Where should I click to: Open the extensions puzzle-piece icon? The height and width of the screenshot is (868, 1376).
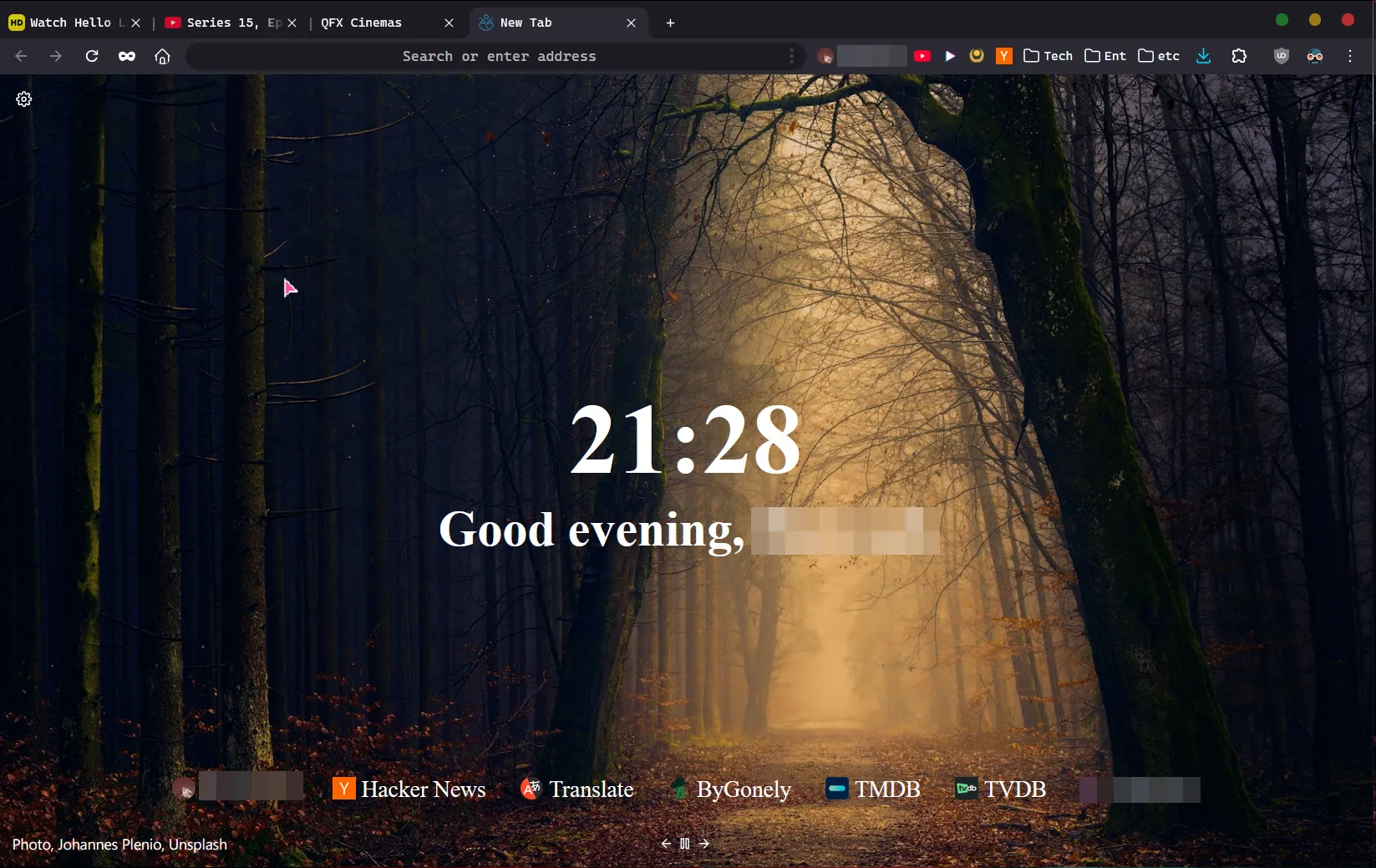1239,55
